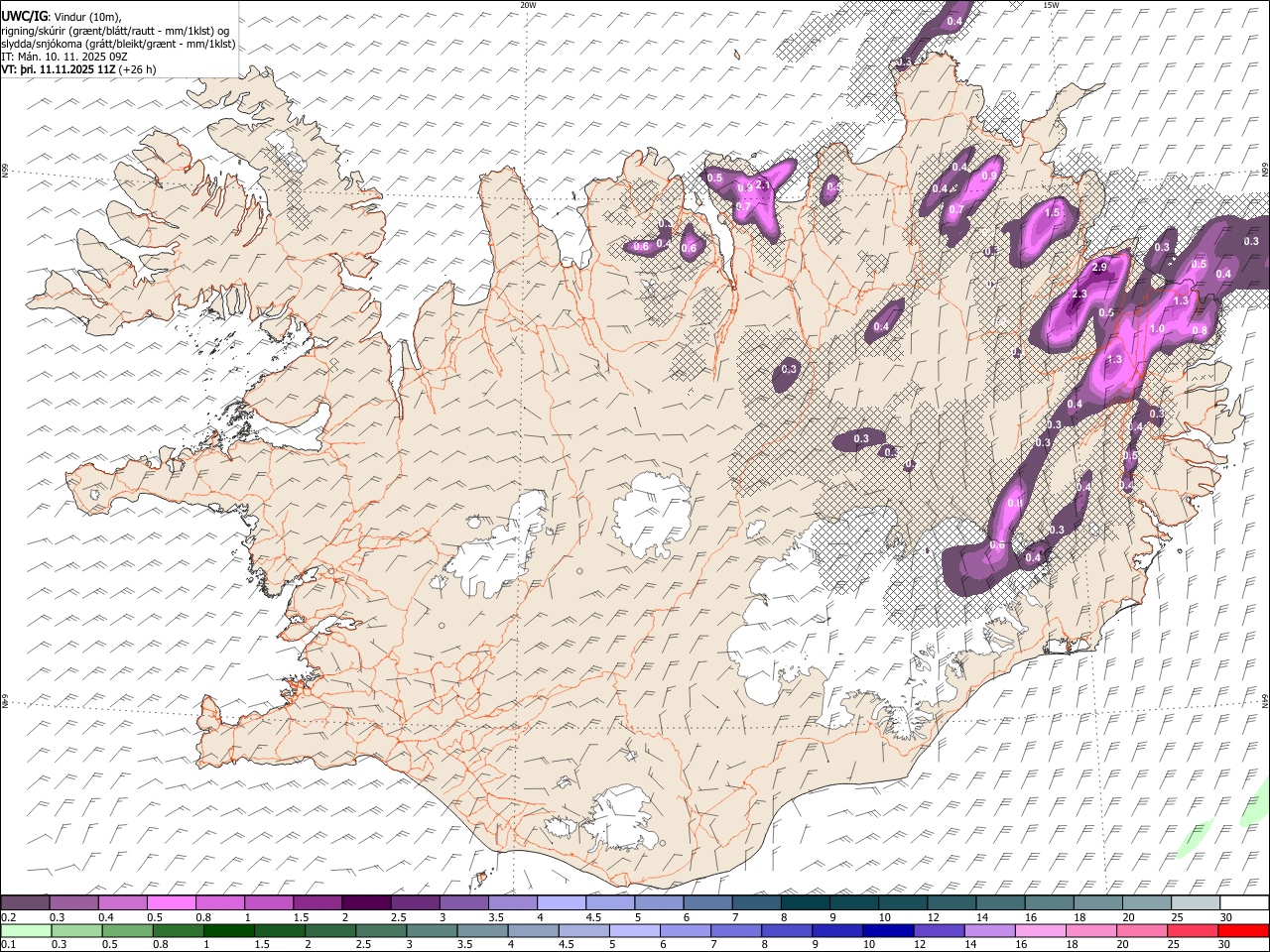This screenshot has width=1270, height=952.
Task: Click the '0.2' label on the upper scale
Action: click(x=8, y=917)
